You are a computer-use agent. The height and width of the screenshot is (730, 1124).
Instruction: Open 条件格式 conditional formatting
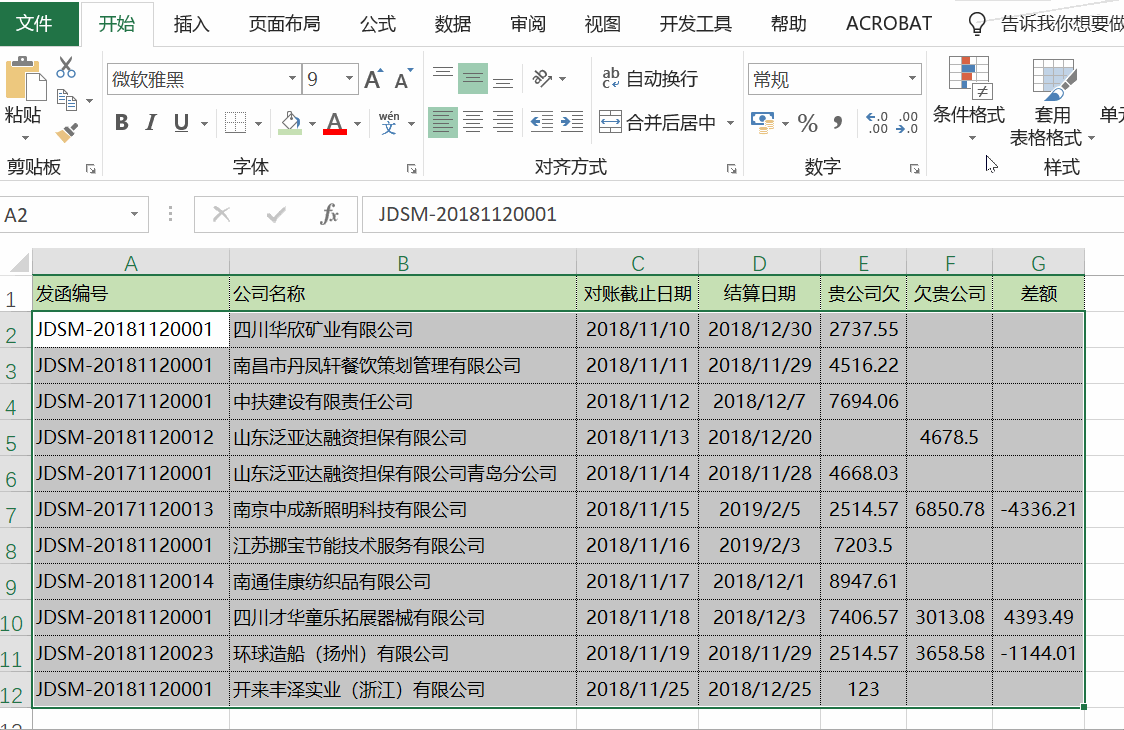click(x=969, y=98)
